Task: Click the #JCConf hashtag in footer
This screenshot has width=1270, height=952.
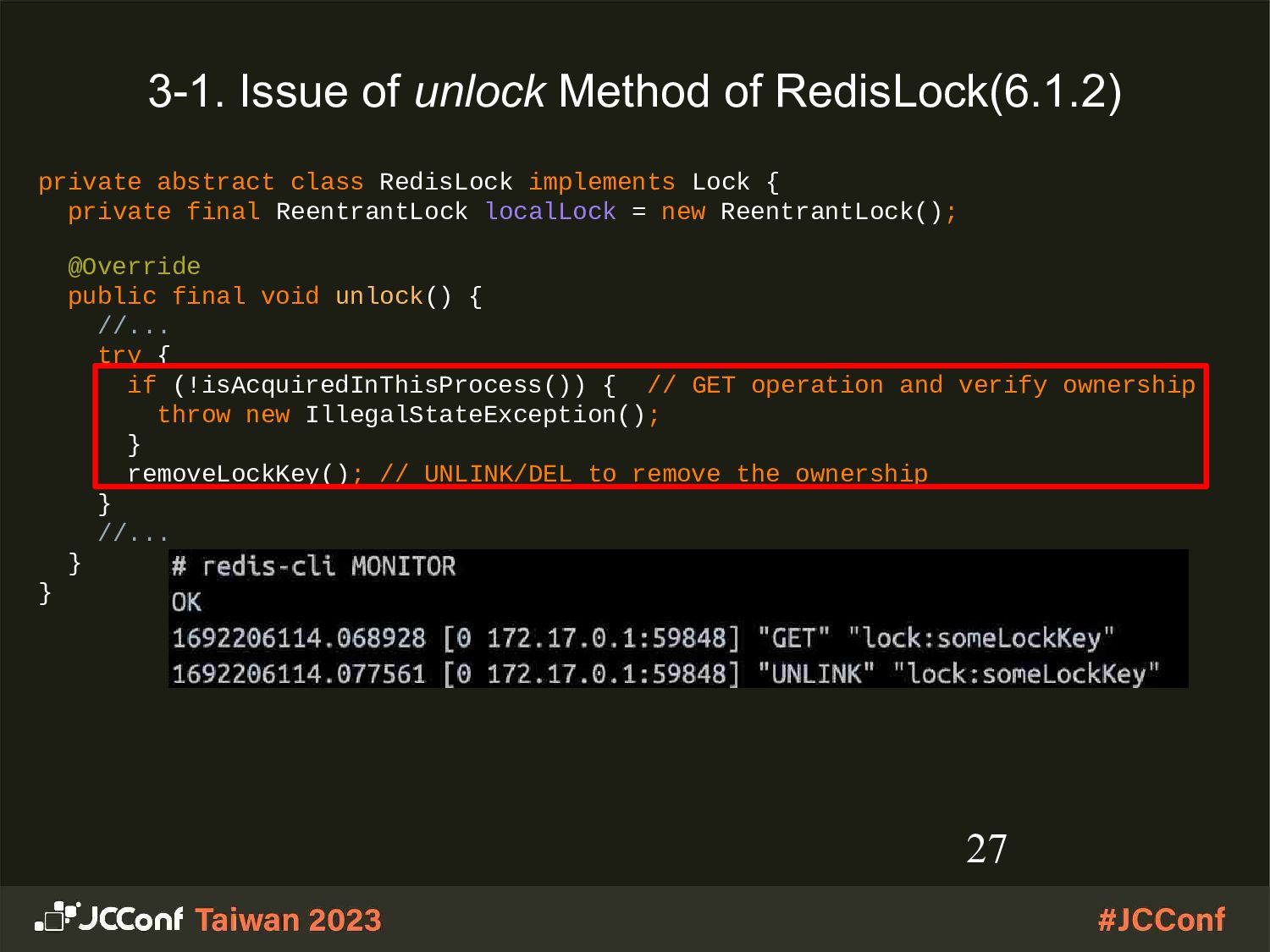Action: (x=1161, y=920)
